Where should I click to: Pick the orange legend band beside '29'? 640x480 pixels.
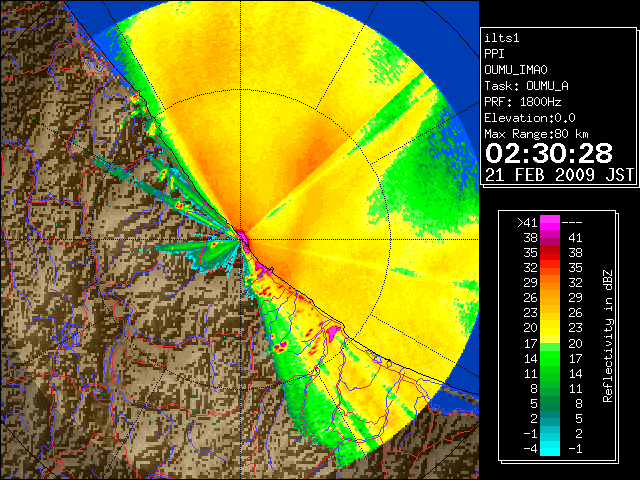point(550,283)
